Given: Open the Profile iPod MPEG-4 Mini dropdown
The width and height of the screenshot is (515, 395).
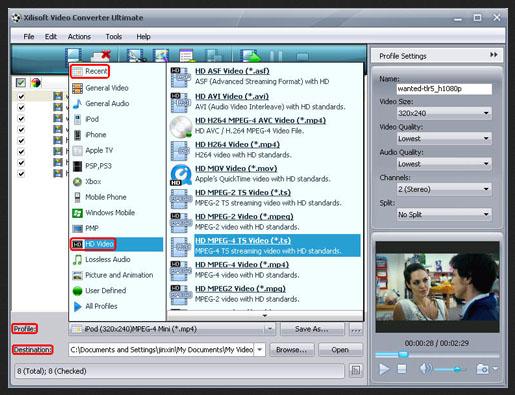Looking at the screenshot, I should point(173,329).
